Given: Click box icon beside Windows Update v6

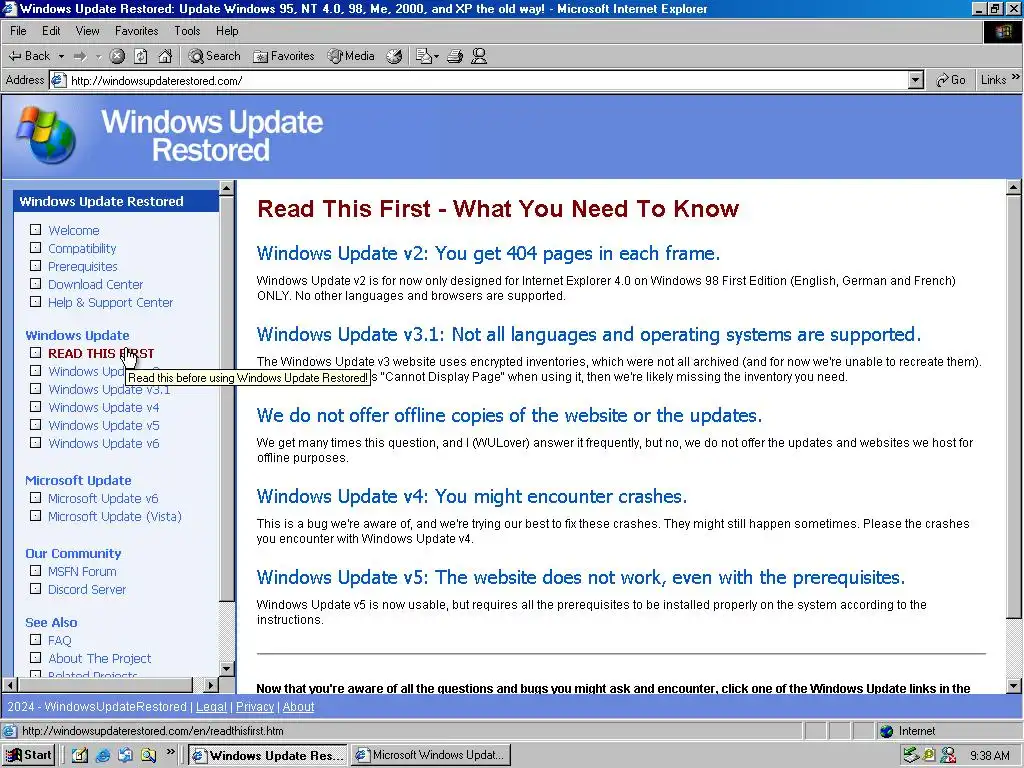Looking at the screenshot, I should 35,443.
